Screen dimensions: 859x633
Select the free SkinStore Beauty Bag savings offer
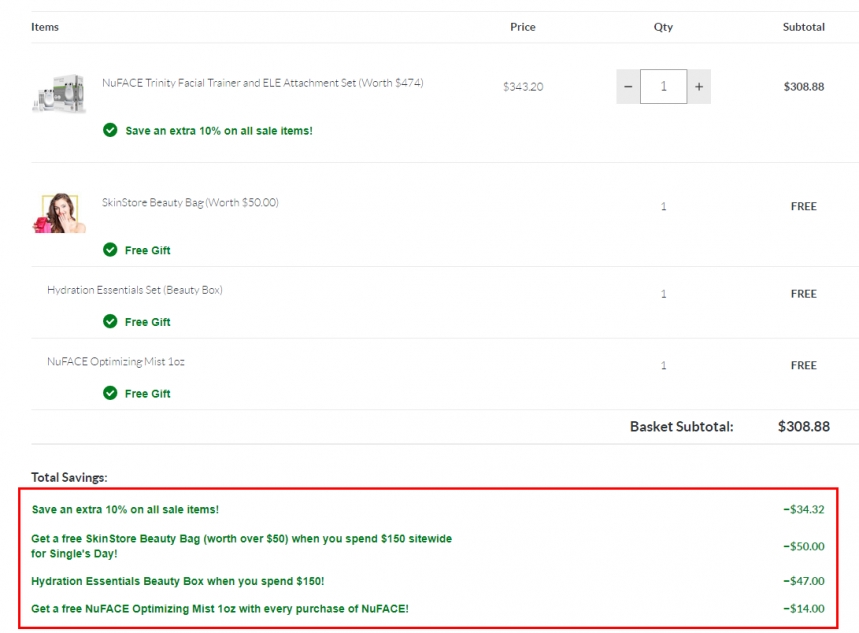(241, 546)
